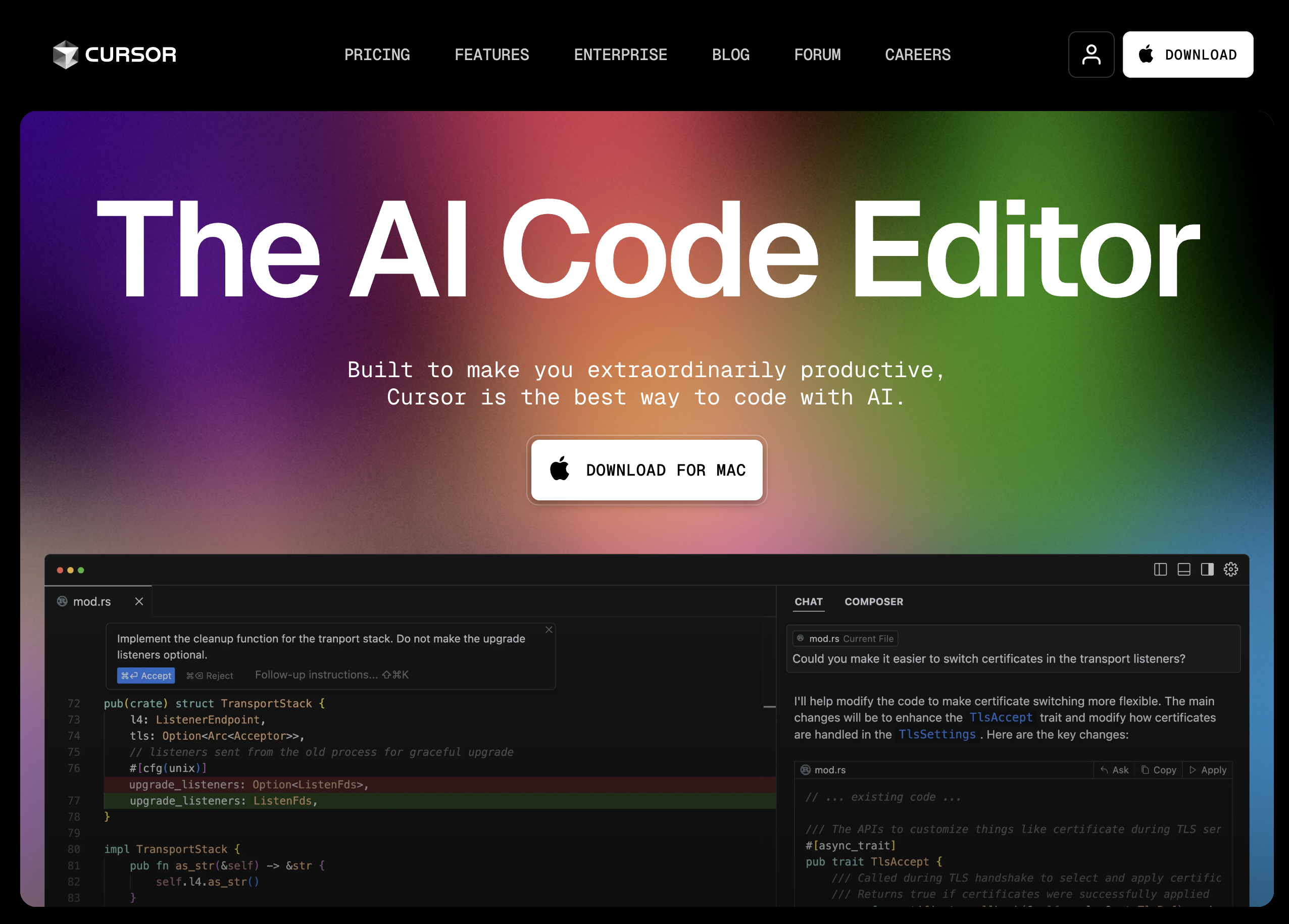
Task: Click the Rust file icon in mod.rs tab
Action: (x=62, y=601)
